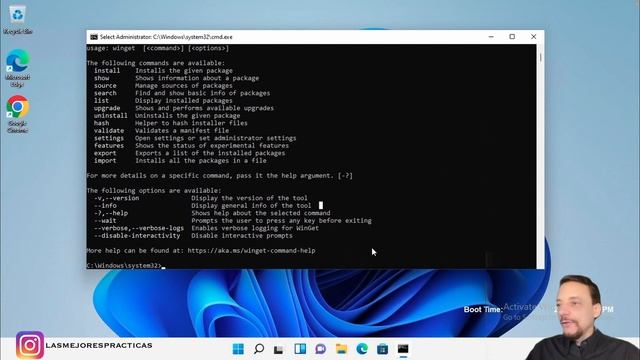Click the 'usage: winget' line
The height and width of the screenshot is (360, 640).
158,48
